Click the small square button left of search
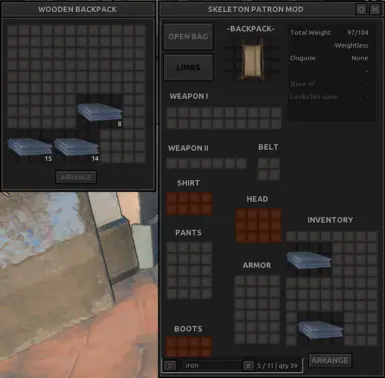 170,366
